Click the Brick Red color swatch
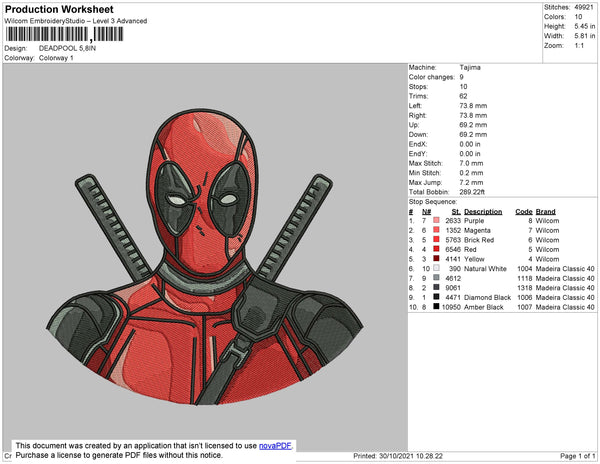Image resolution: width=600 pixels, height=464 pixels. coord(436,240)
